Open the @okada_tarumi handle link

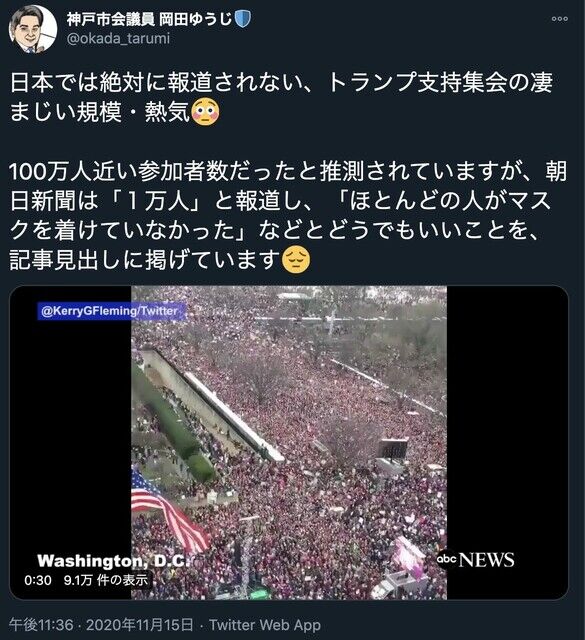pos(118,39)
